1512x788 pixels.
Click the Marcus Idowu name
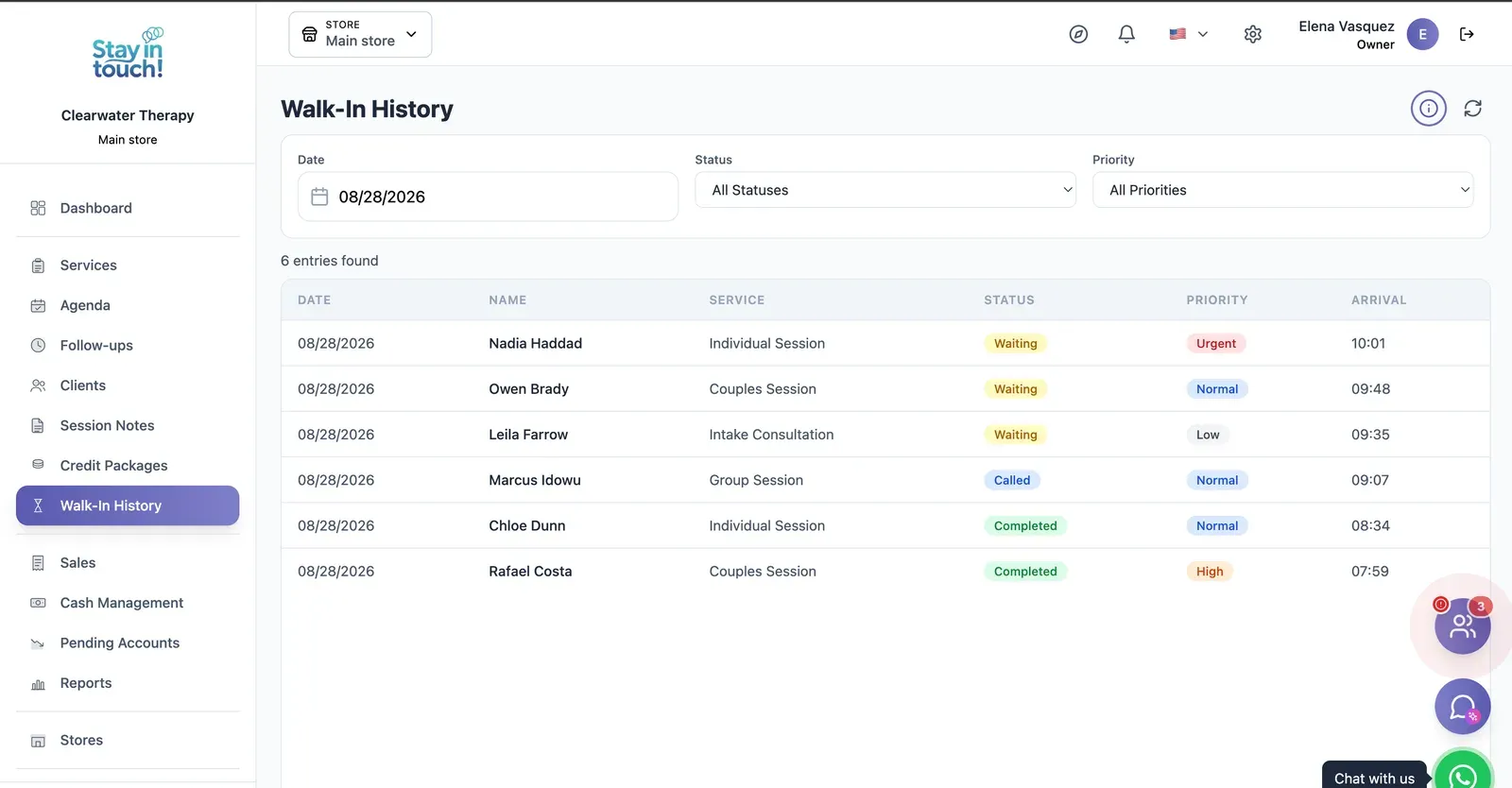pyautogui.click(x=535, y=480)
